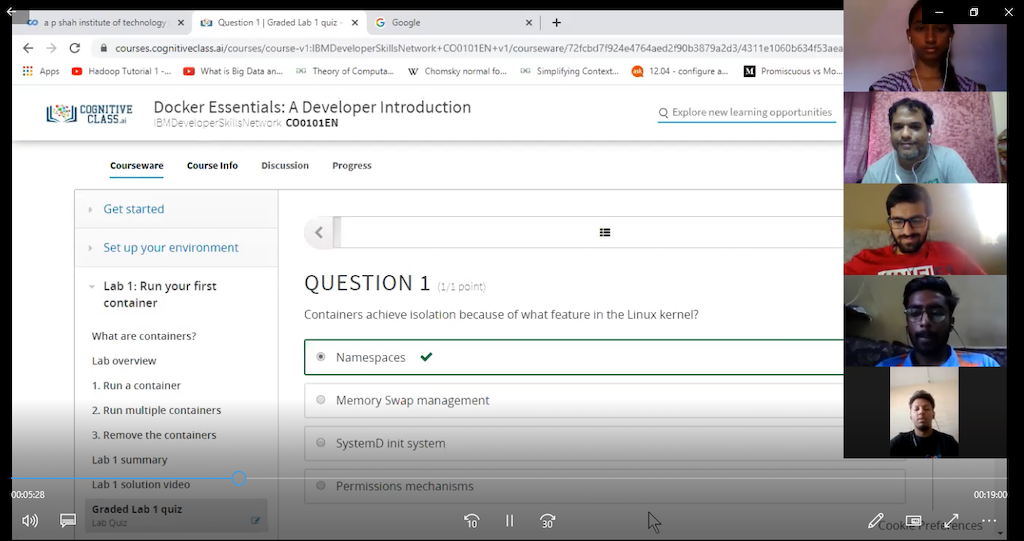The image size is (1024, 541).
Task: Close the a p shah institute tab
Action: [x=181, y=22]
